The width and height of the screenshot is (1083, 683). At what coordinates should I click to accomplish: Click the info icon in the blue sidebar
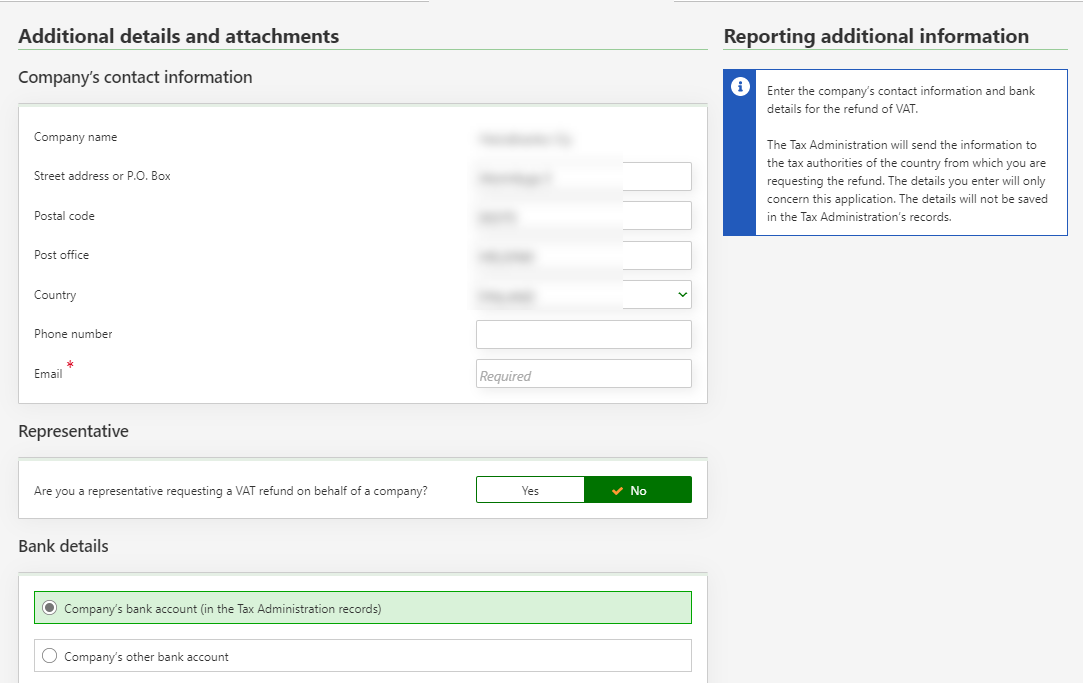740,87
